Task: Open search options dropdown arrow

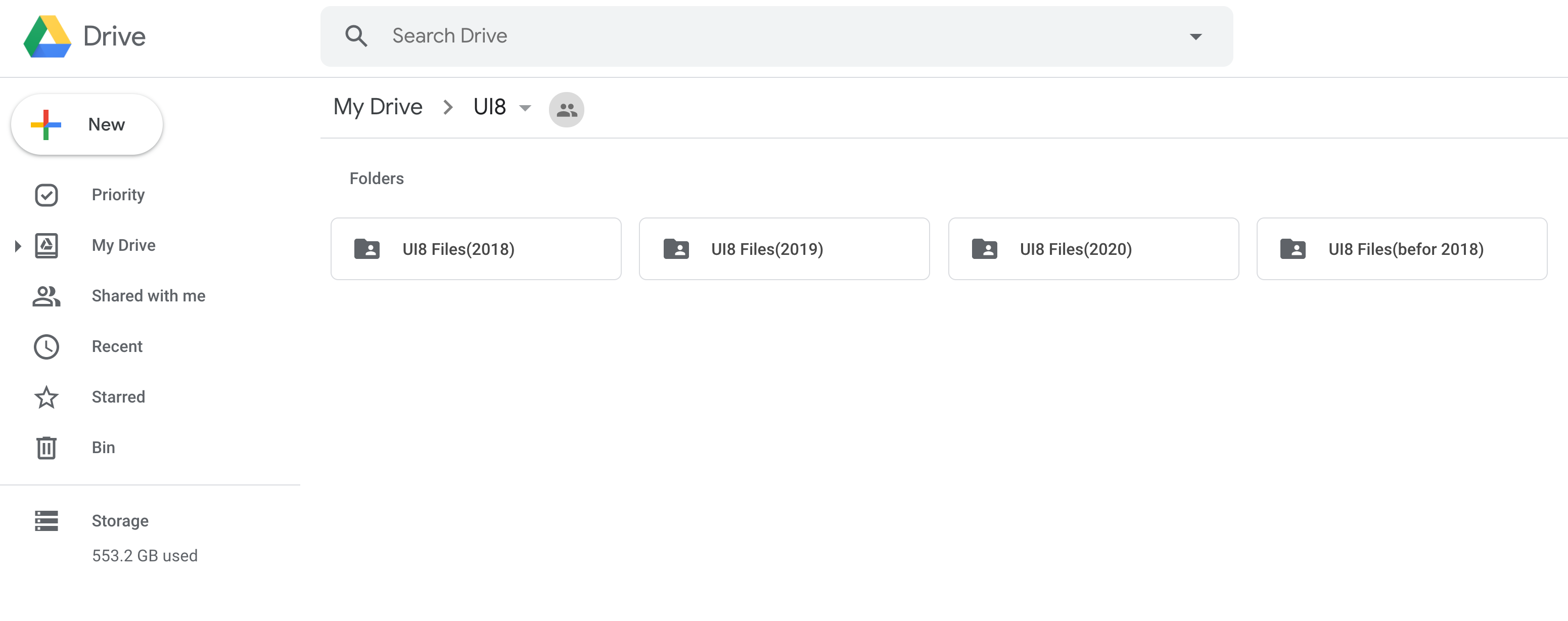Action: pos(1195,36)
